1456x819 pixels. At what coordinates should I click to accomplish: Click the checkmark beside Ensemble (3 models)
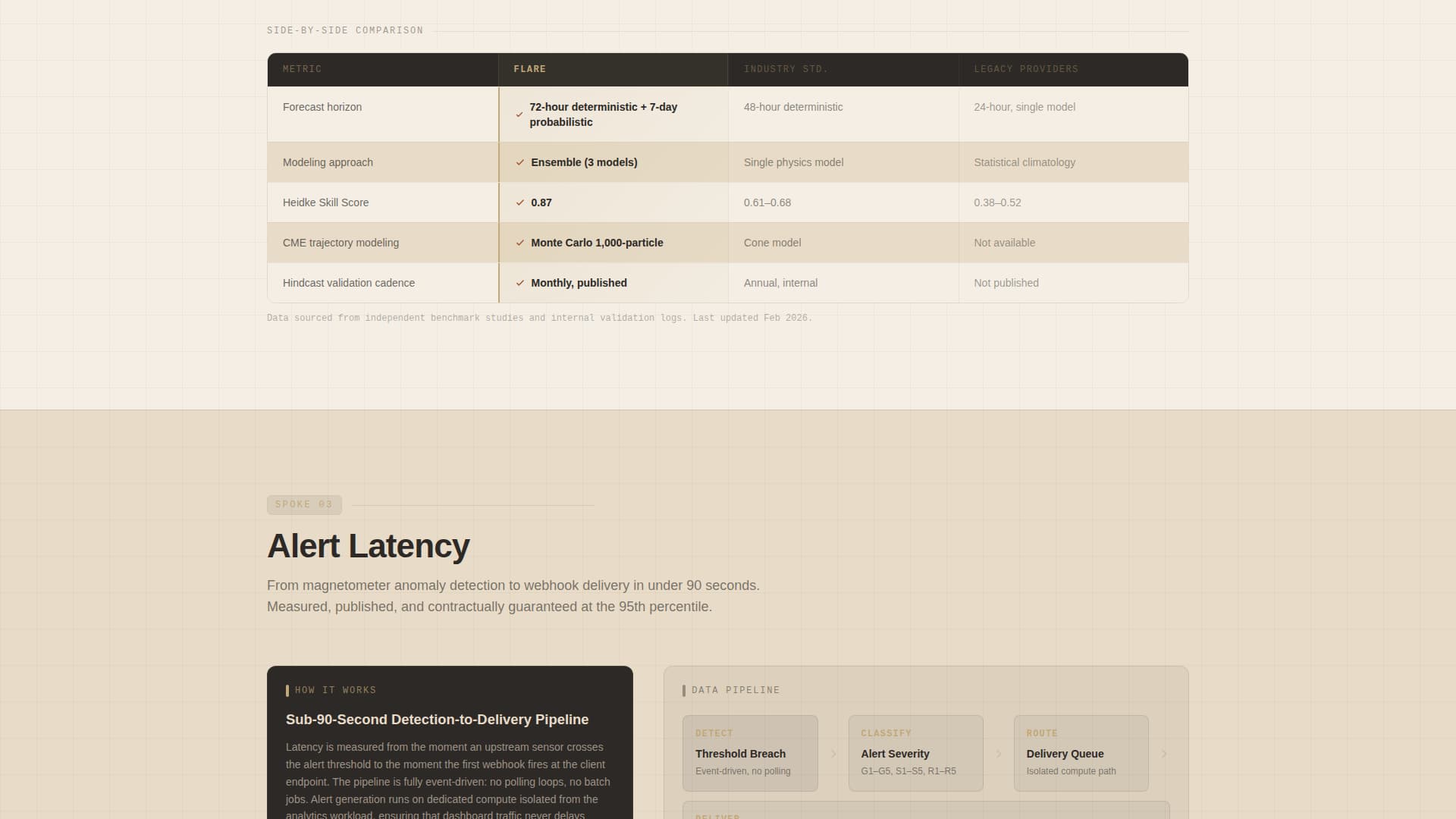click(x=520, y=162)
